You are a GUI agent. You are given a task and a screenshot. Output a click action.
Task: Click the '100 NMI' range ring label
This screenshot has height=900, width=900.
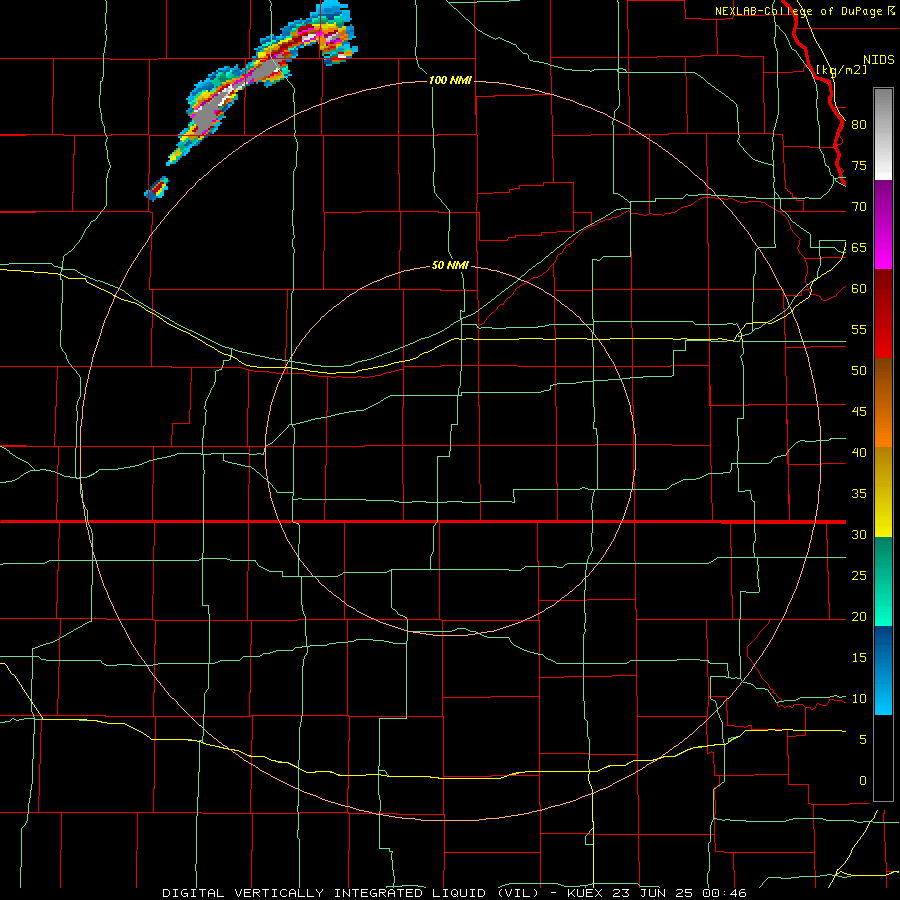pos(451,80)
